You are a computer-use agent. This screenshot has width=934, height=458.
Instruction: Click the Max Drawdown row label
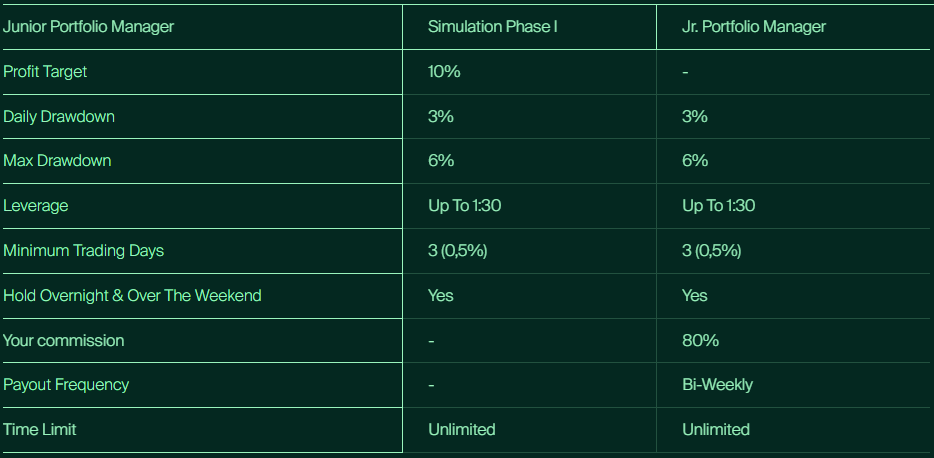[57, 160]
